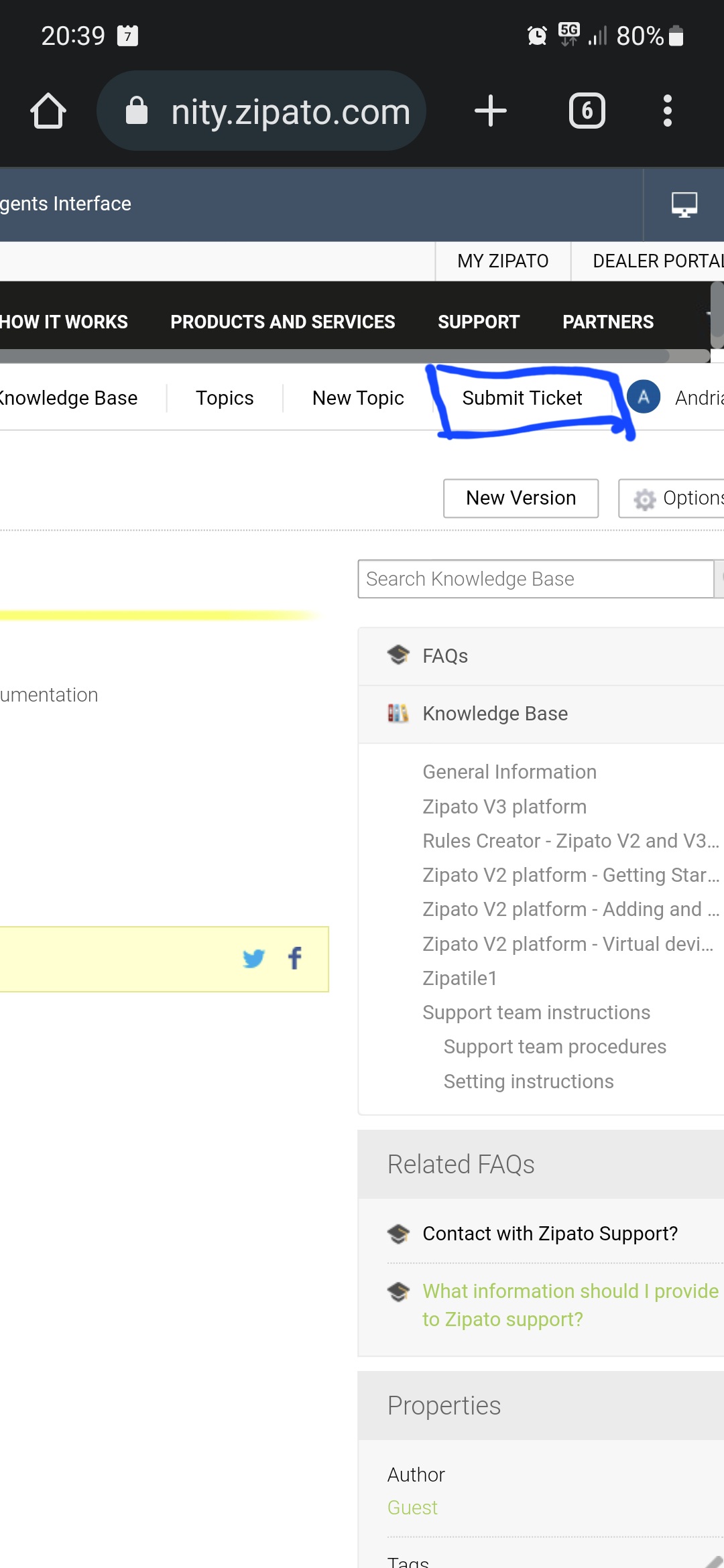
Task: Share the article on Facebook
Action: click(x=295, y=959)
